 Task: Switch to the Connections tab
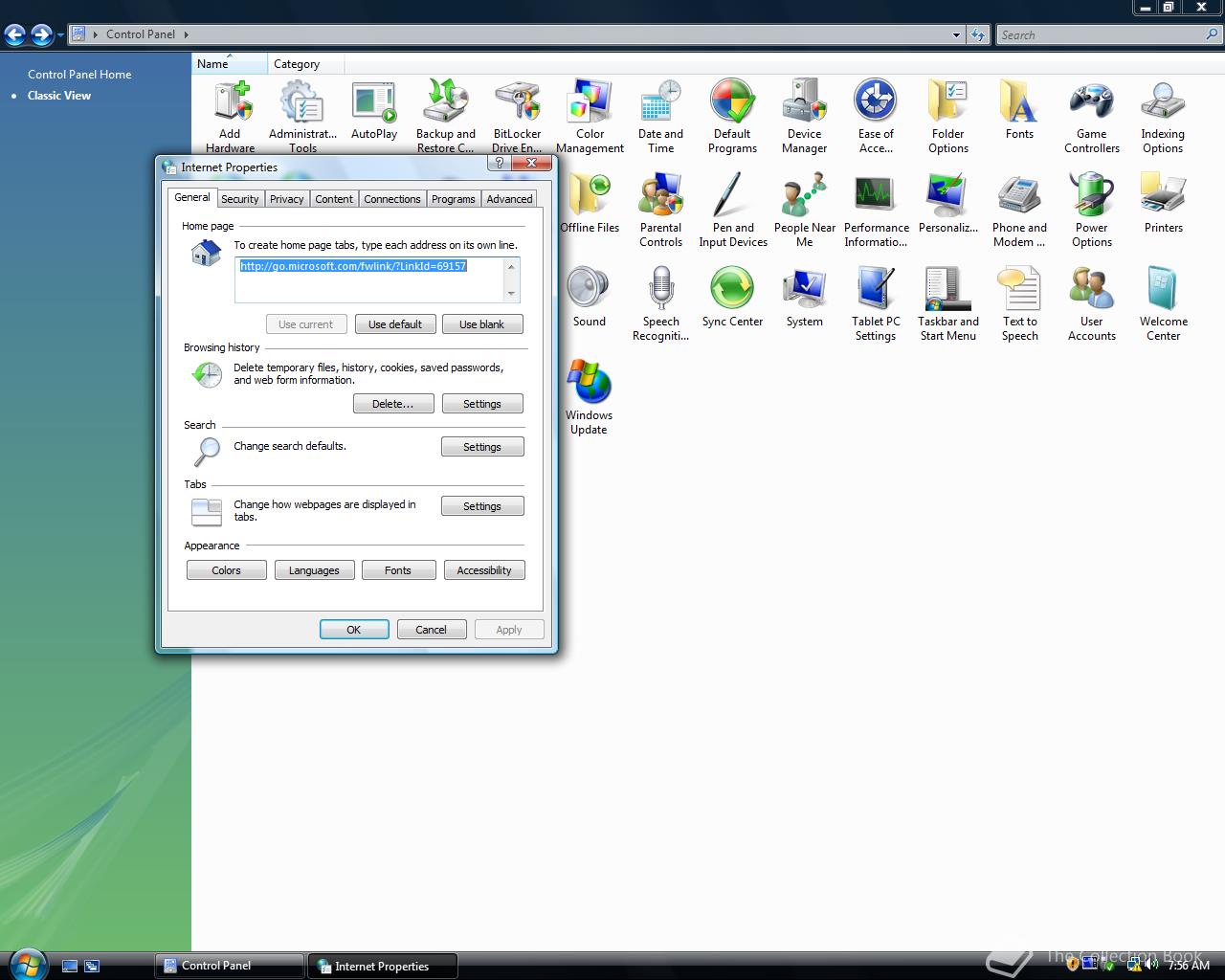click(391, 199)
